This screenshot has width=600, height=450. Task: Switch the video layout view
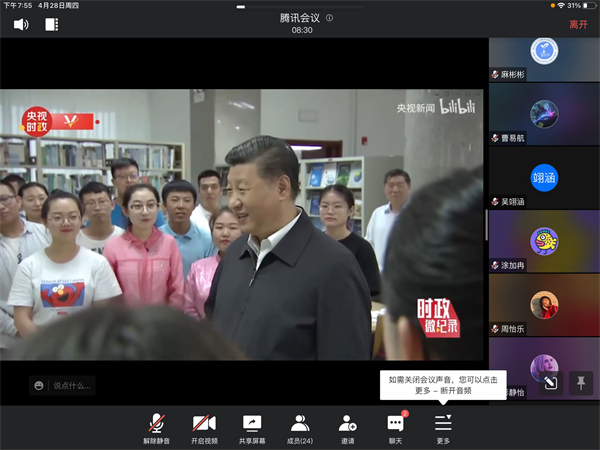coord(51,24)
